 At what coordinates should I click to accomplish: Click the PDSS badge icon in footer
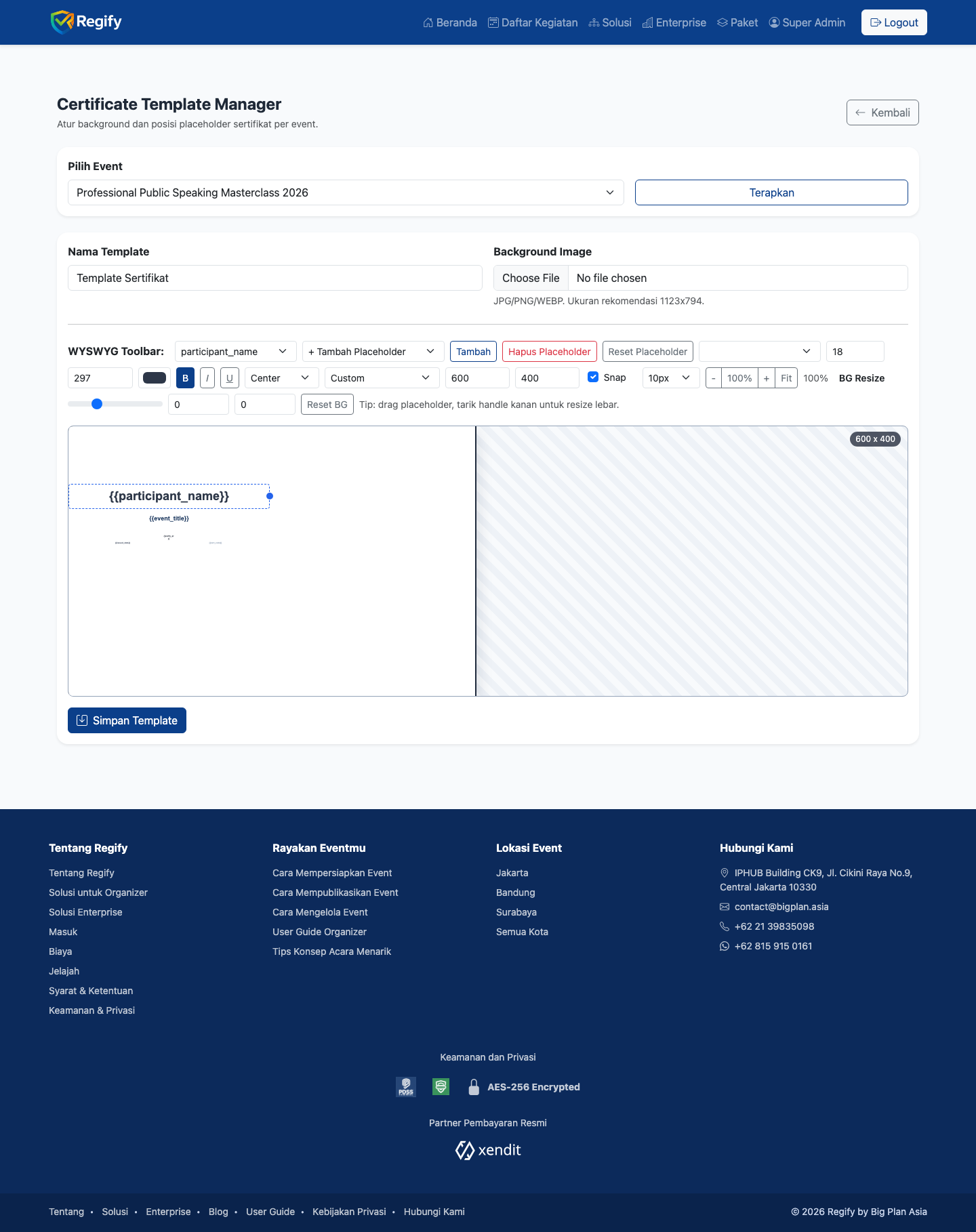[406, 1087]
